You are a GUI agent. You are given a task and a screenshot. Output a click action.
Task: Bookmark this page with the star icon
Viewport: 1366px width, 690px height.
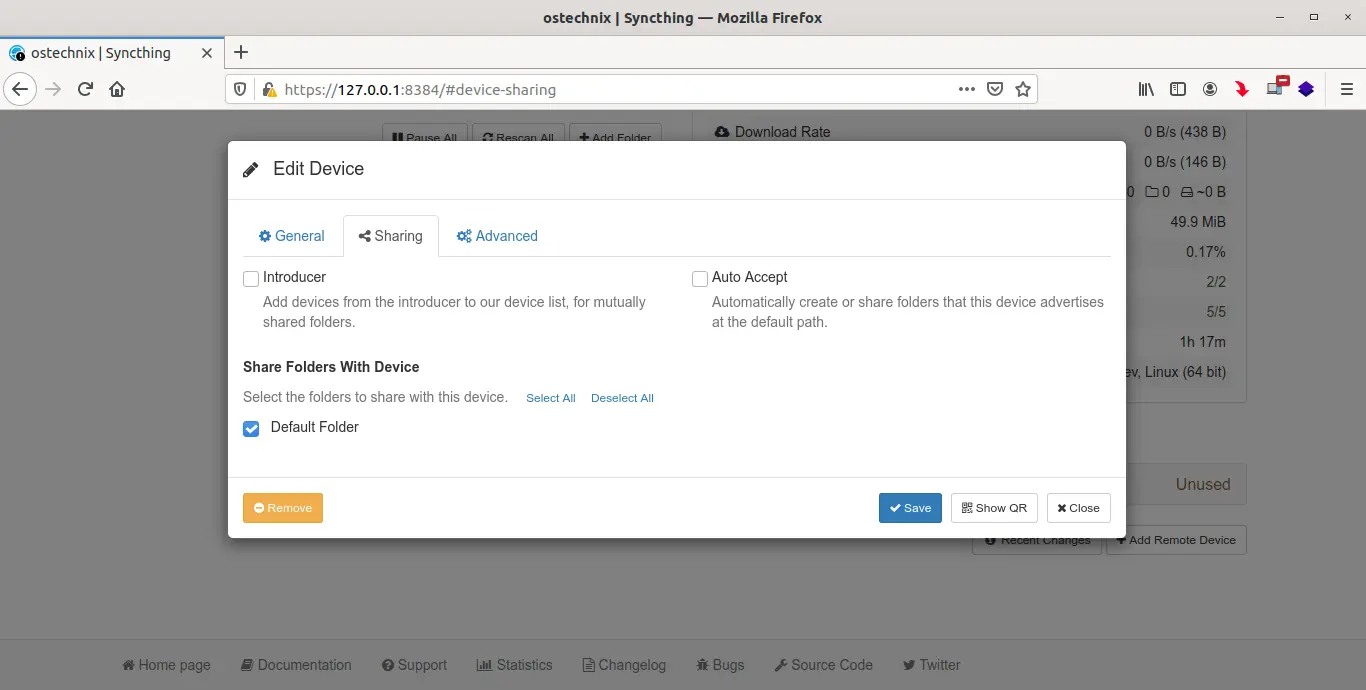coord(1022,89)
